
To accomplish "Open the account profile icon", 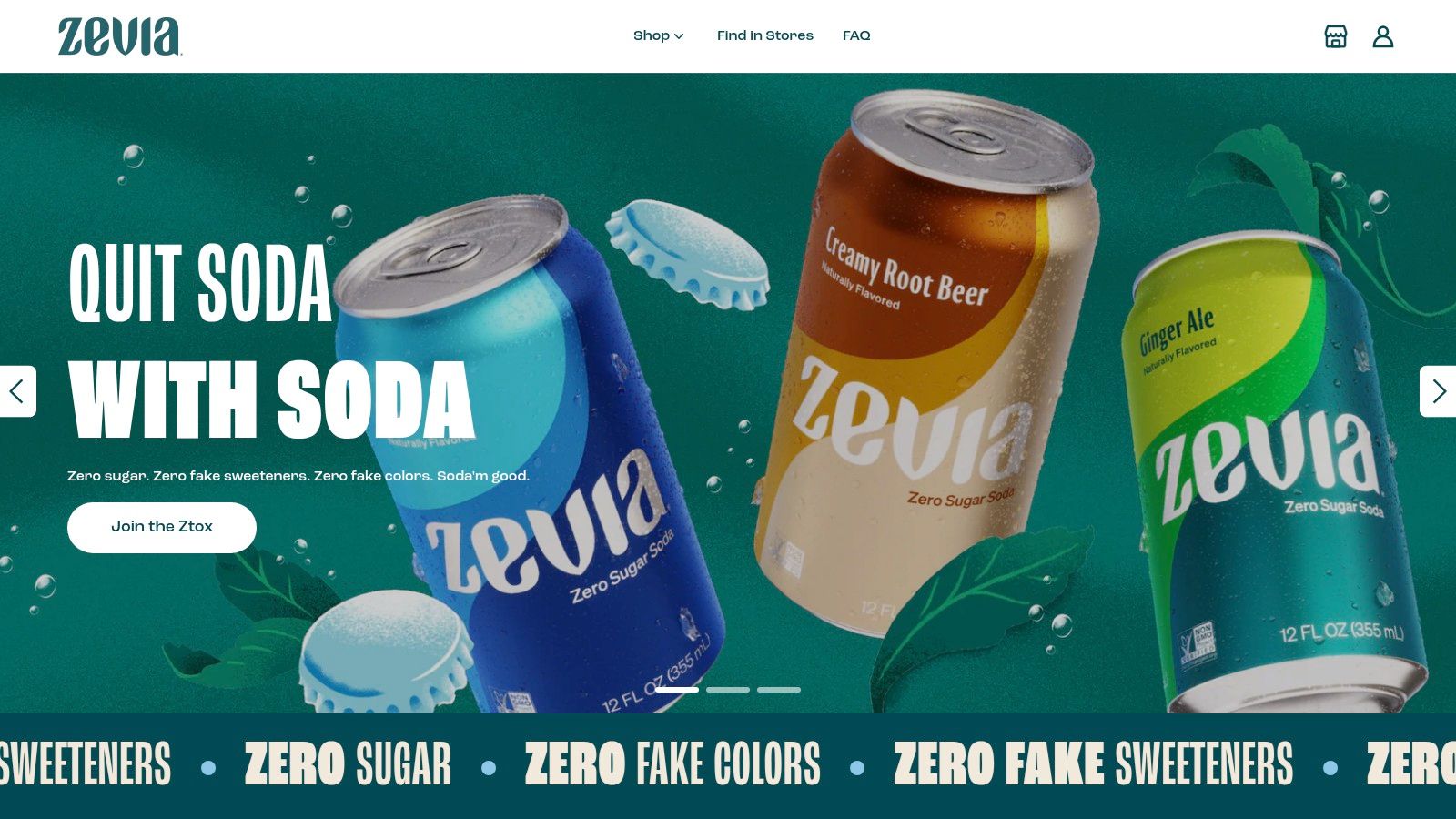I will (x=1383, y=36).
